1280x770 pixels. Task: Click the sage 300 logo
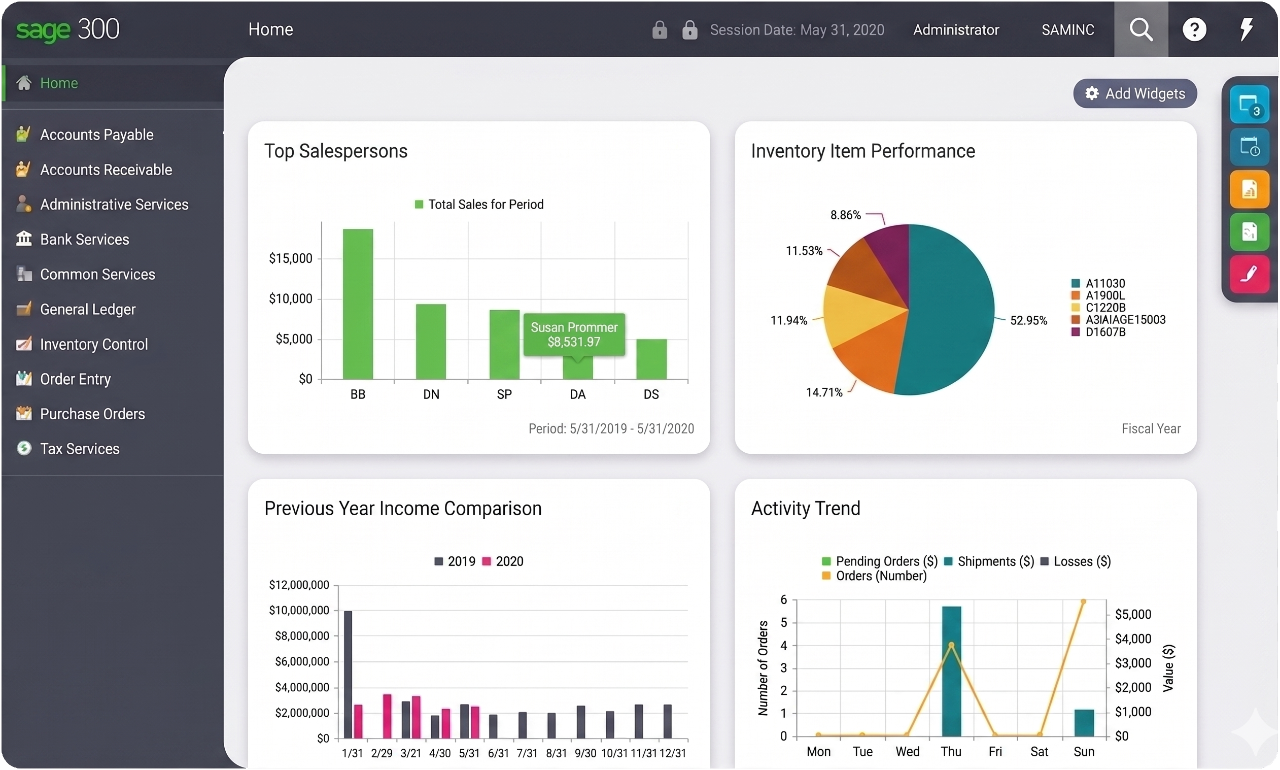point(68,30)
